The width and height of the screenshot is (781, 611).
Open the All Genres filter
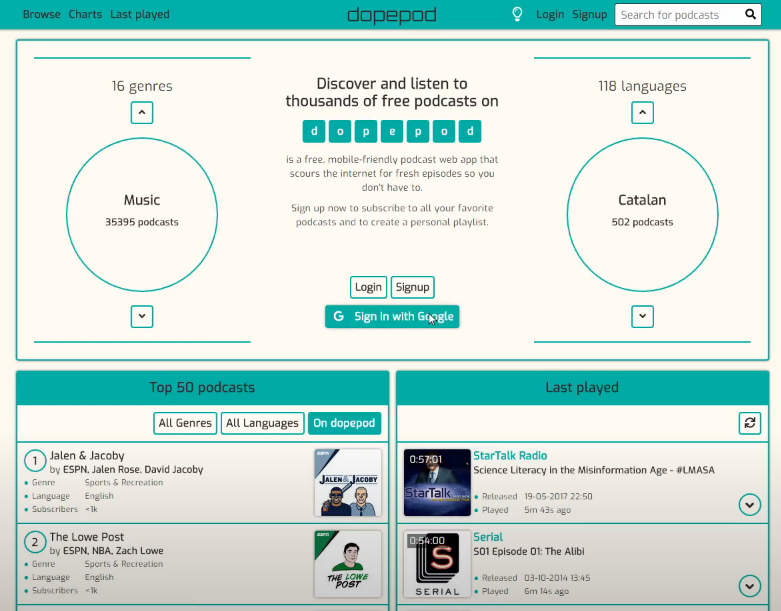tap(185, 423)
